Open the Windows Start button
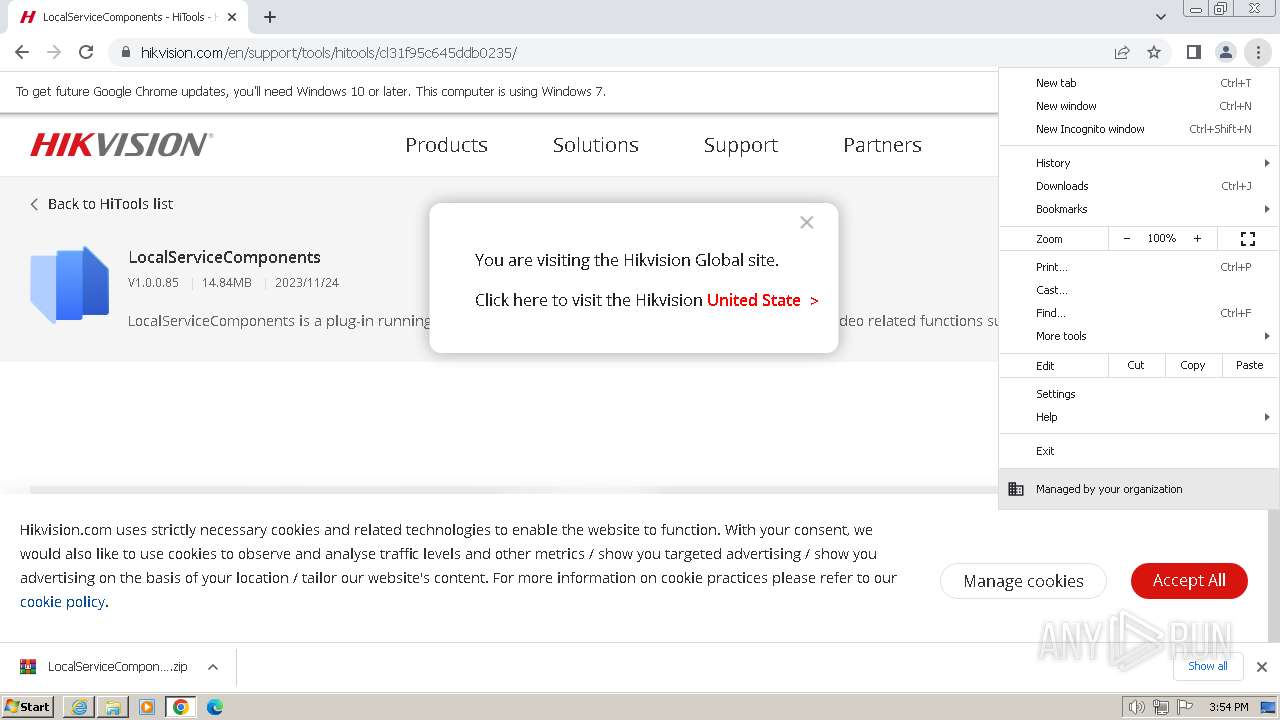Viewport: 1280px width, 720px height. 28,707
